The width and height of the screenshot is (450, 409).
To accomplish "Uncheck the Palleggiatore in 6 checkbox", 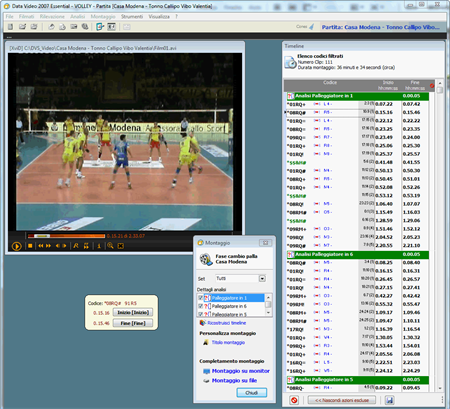I will click(x=200, y=306).
